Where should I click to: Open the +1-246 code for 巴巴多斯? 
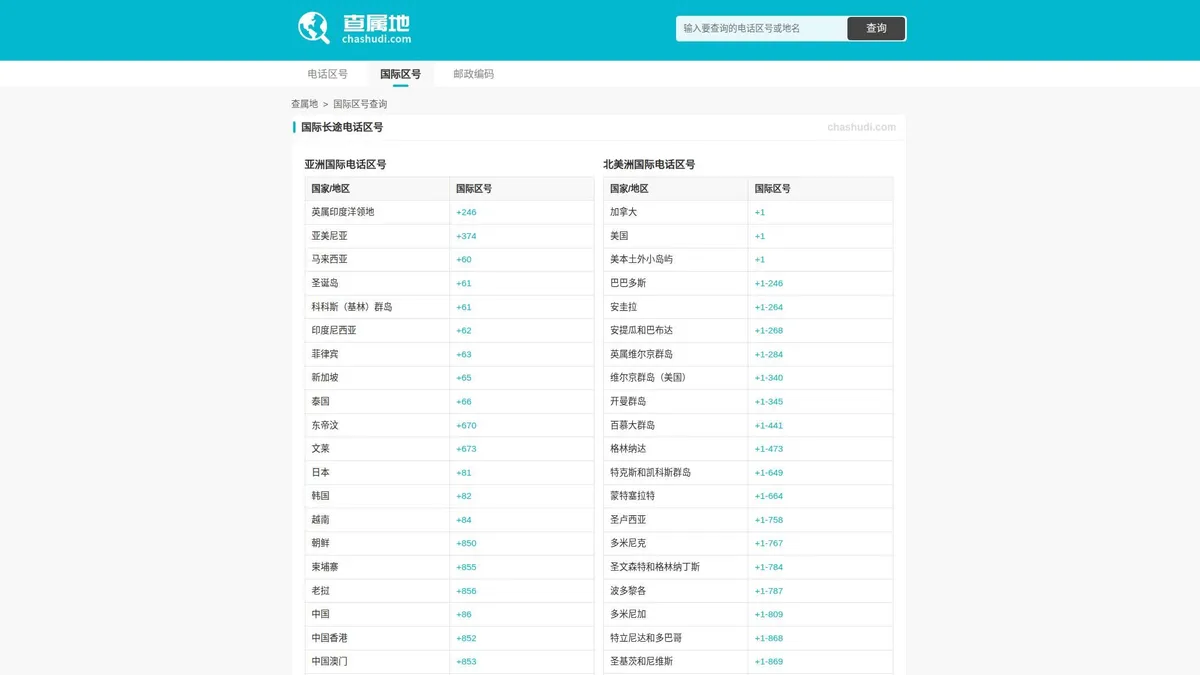(769, 283)
